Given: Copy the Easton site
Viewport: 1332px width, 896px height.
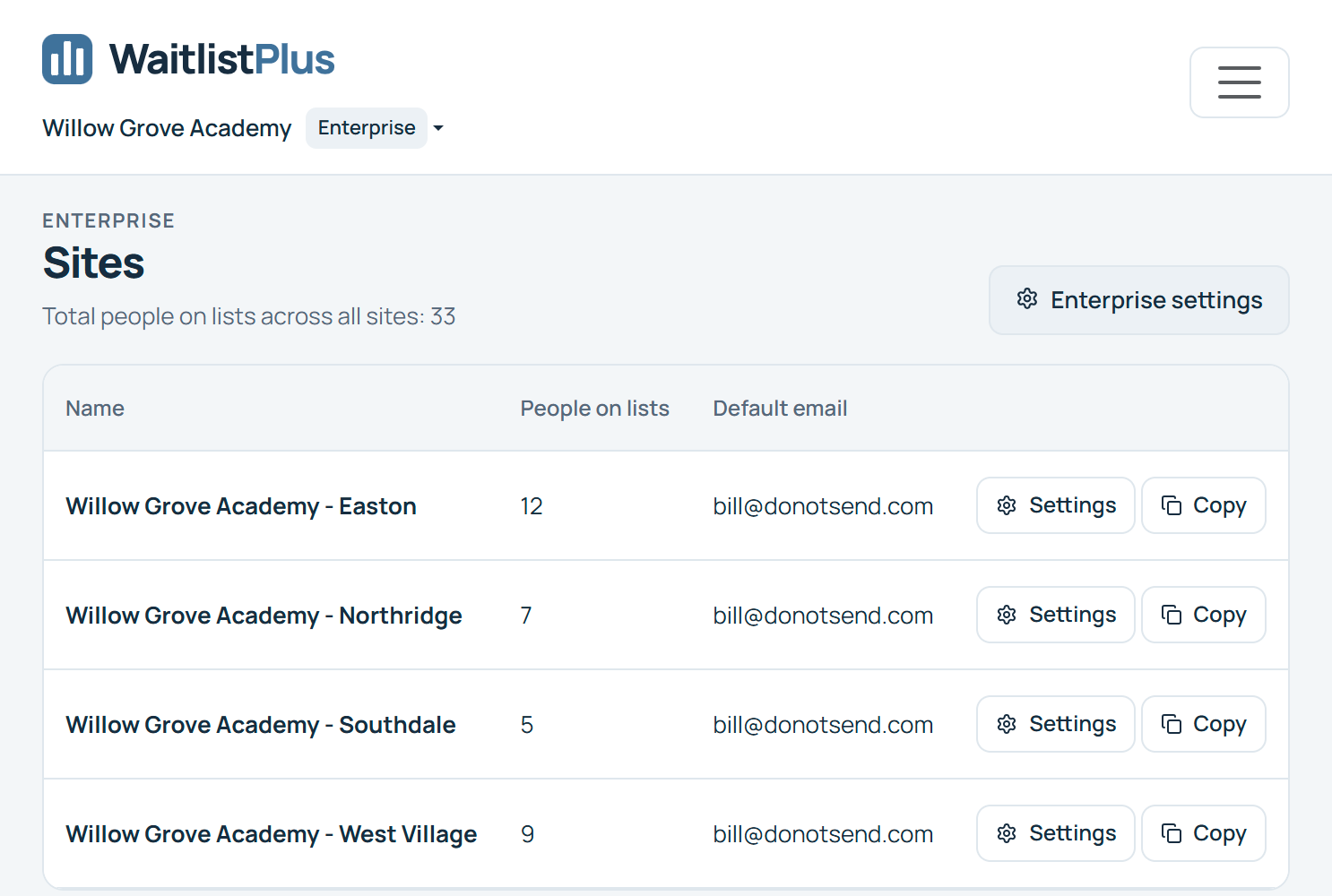Looking at the screenshot, I should pyautogui.click(x=1203, y=505).
